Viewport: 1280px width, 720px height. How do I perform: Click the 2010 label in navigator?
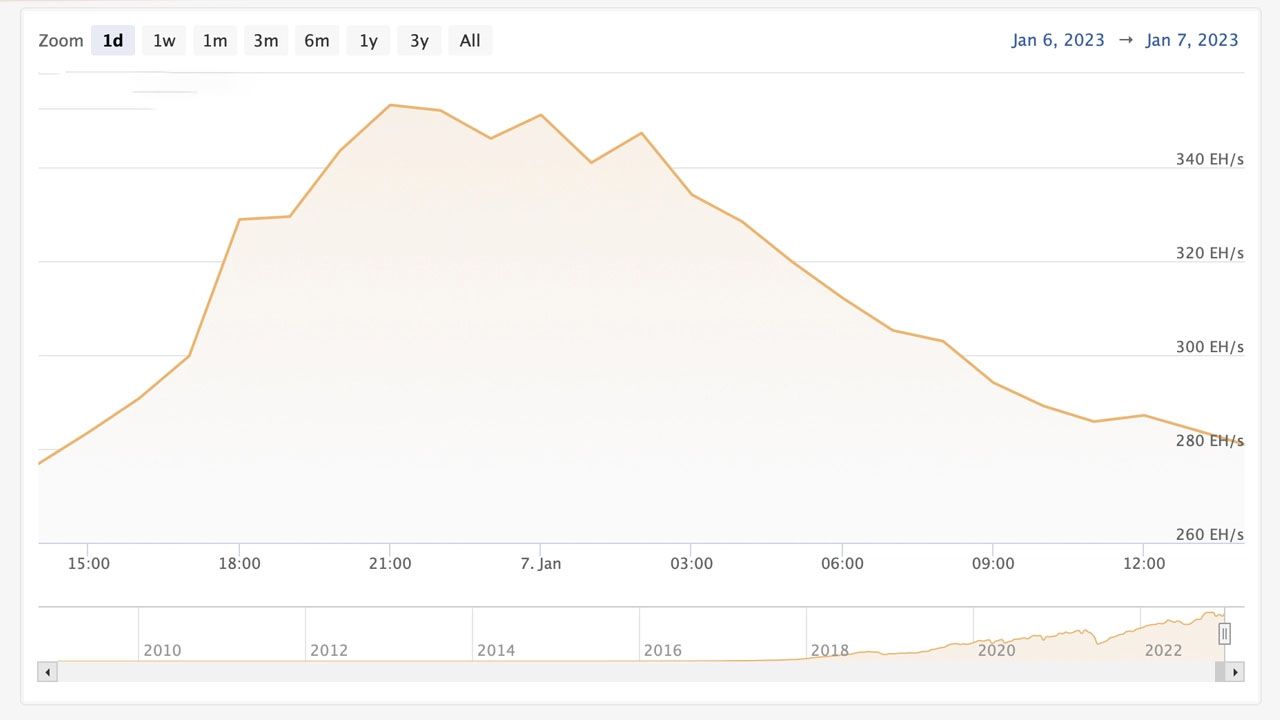(162, 650)
